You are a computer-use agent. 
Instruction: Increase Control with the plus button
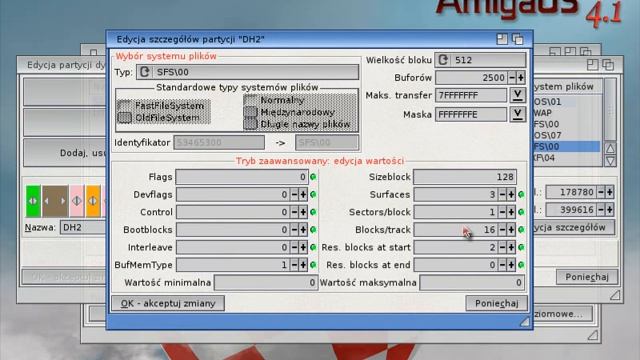(x=303, y=212)
